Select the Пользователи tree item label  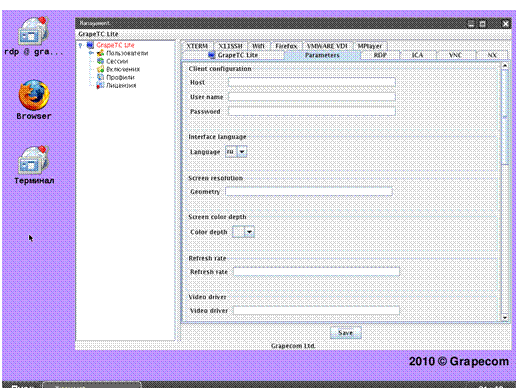(x=127, y=53)
